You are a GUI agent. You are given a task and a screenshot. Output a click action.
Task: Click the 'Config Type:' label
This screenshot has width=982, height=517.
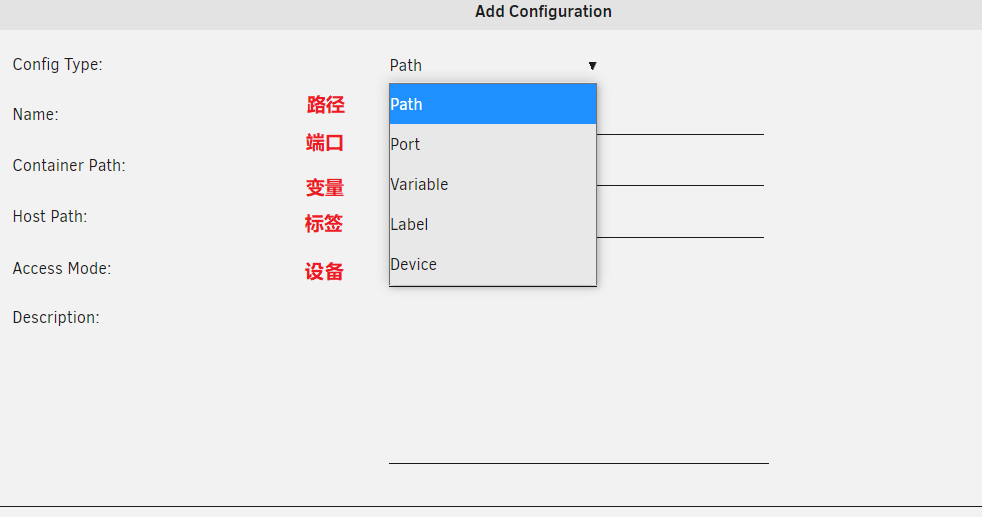57,64
